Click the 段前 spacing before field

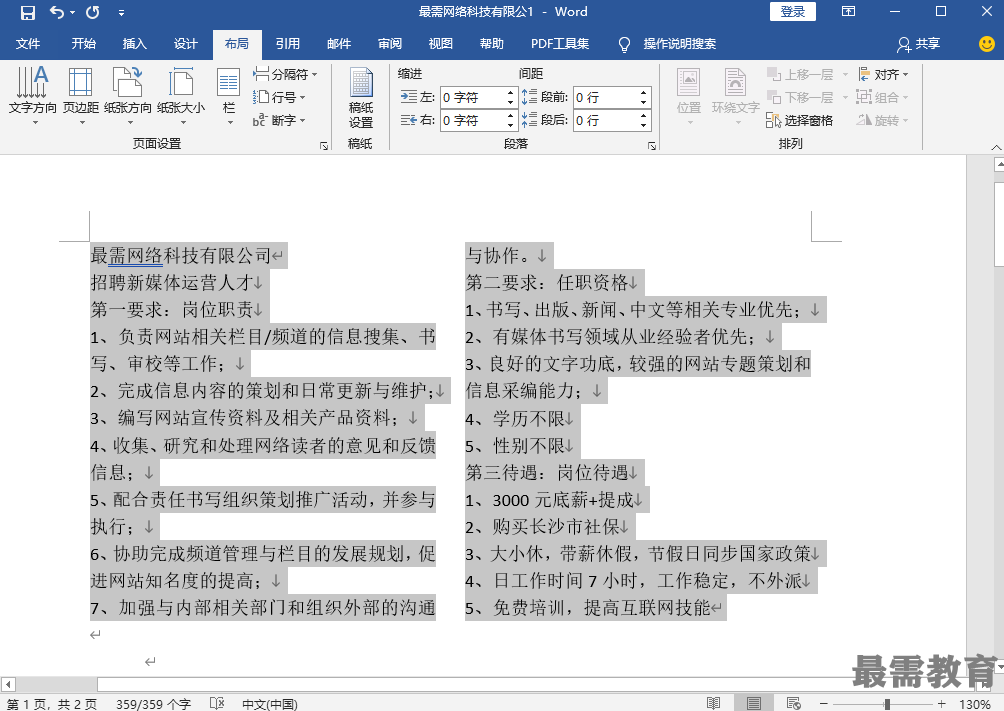(x=605, y=97)
